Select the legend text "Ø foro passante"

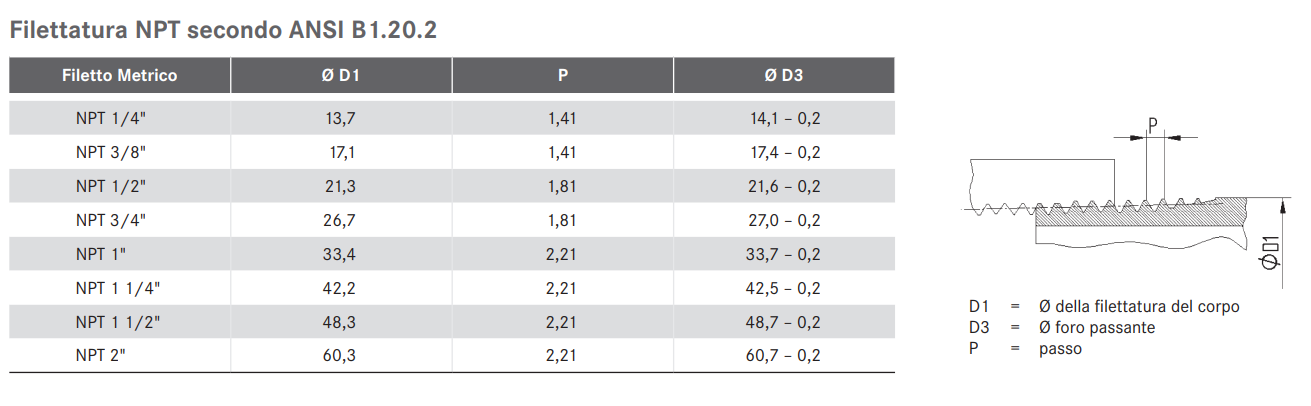[1097, 327]
